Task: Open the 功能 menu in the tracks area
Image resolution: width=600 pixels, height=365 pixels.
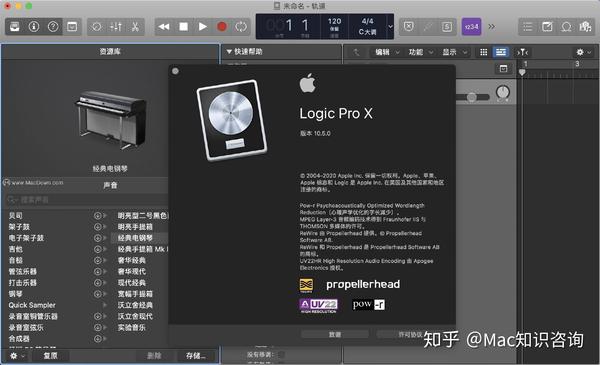Action: pyautogui.click(x=420, y=52)
